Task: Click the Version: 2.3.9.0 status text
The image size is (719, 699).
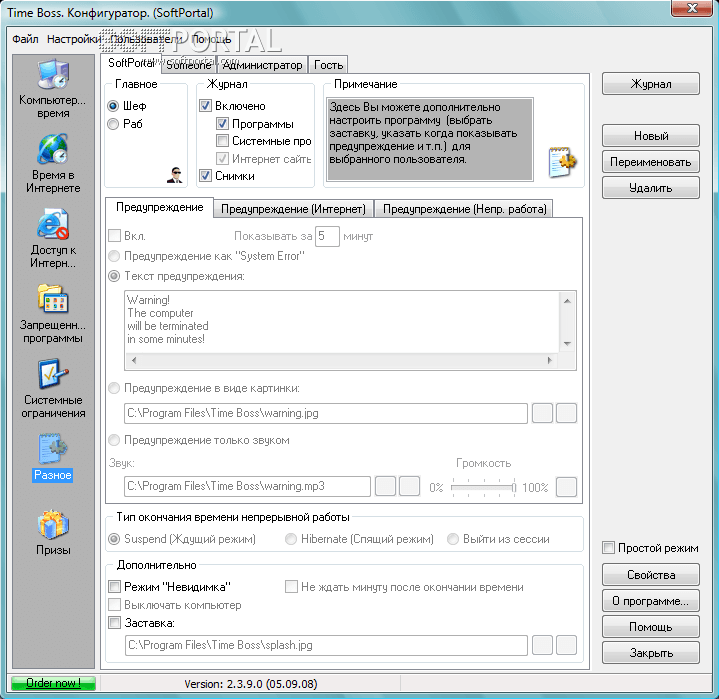Action: (x=250, y=684)
